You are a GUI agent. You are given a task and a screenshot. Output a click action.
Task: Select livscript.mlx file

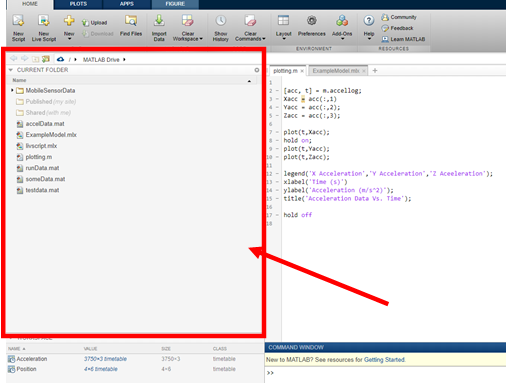pos(37,146)
